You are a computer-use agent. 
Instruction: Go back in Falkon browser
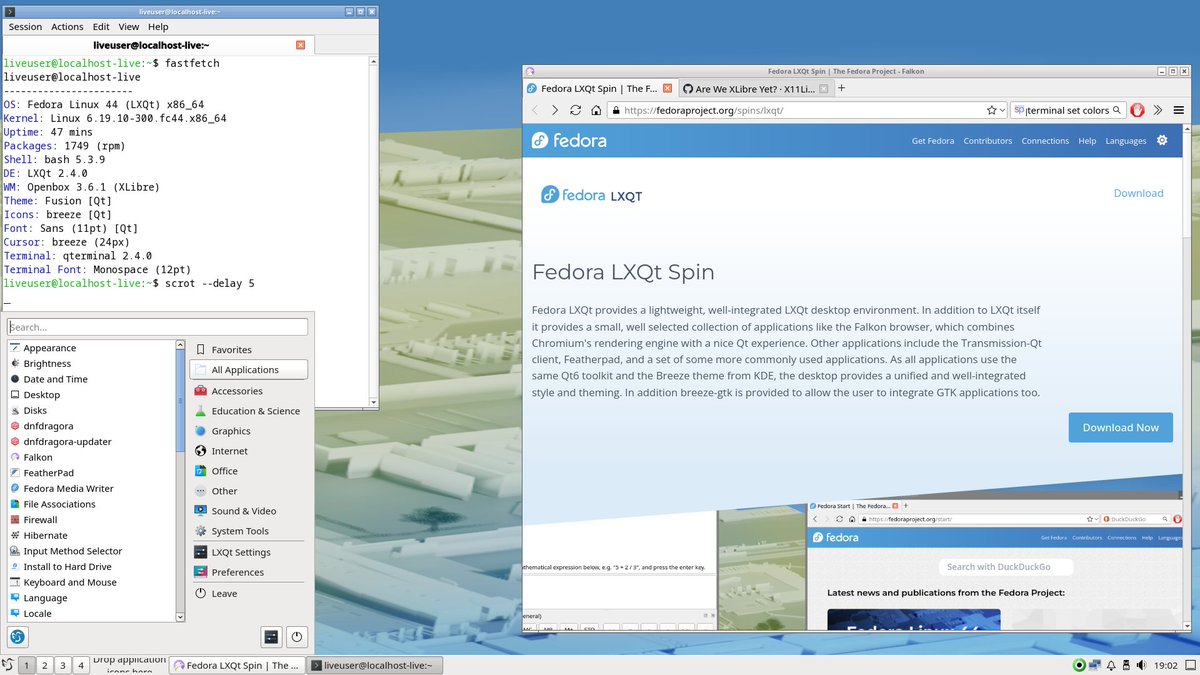tap(535, 110)
